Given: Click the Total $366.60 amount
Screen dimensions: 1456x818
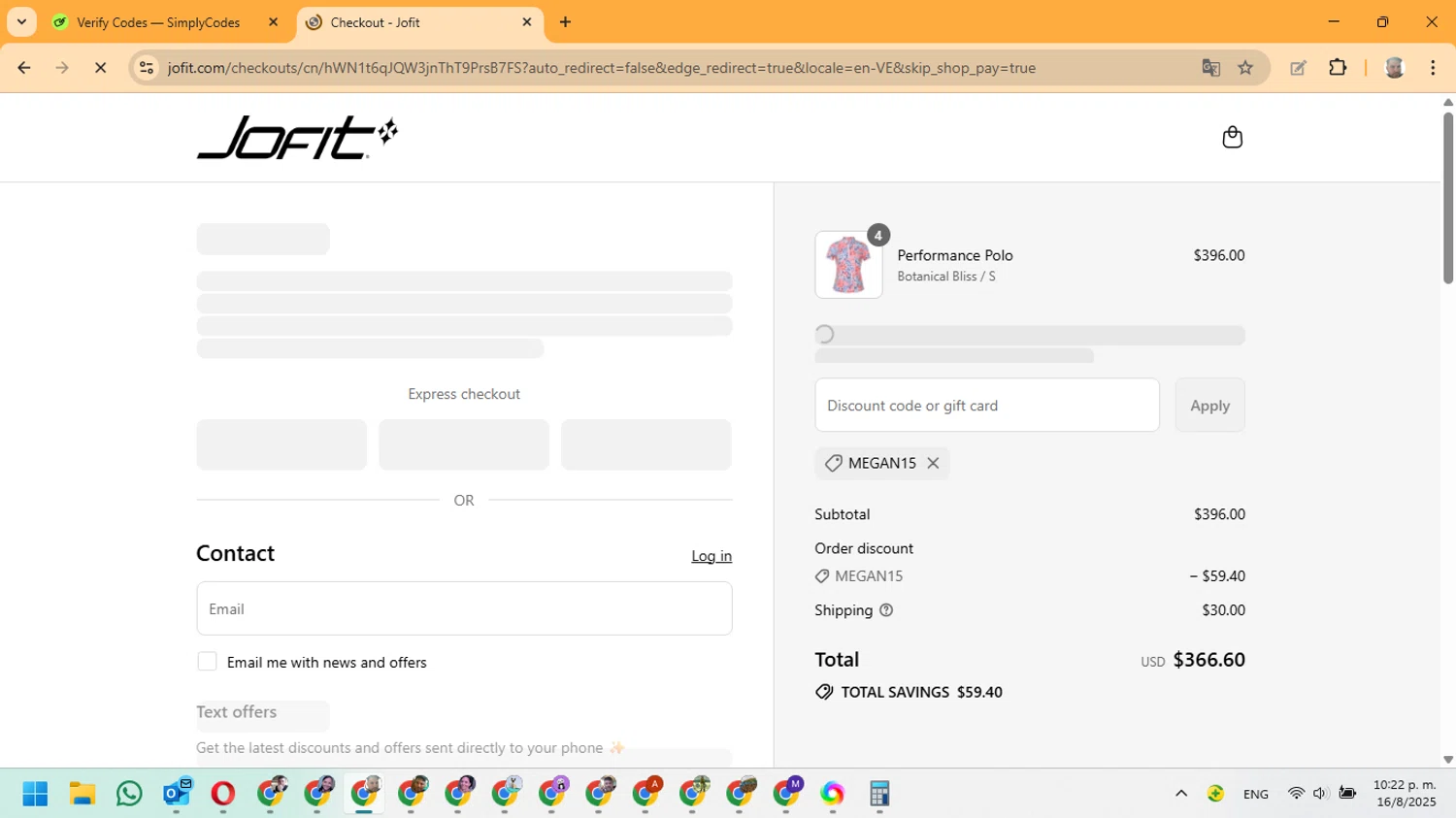Looking at the screenshot, I should pyautogui.click(x=1208, y=660).
